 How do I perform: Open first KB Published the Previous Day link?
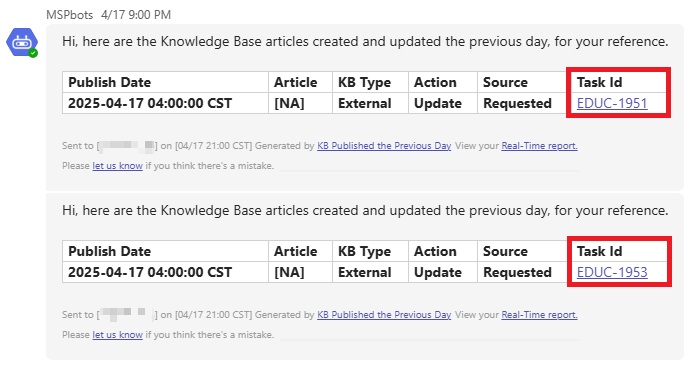[384, 146]
